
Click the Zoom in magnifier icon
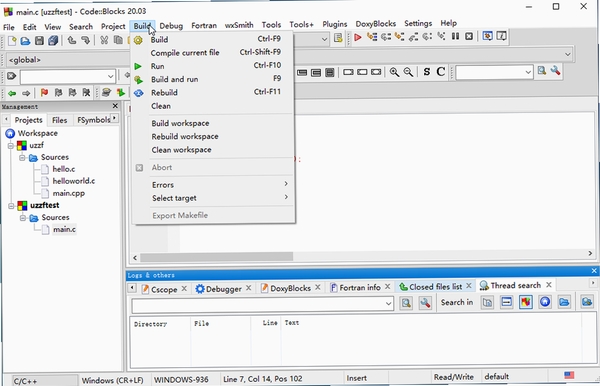394,72
